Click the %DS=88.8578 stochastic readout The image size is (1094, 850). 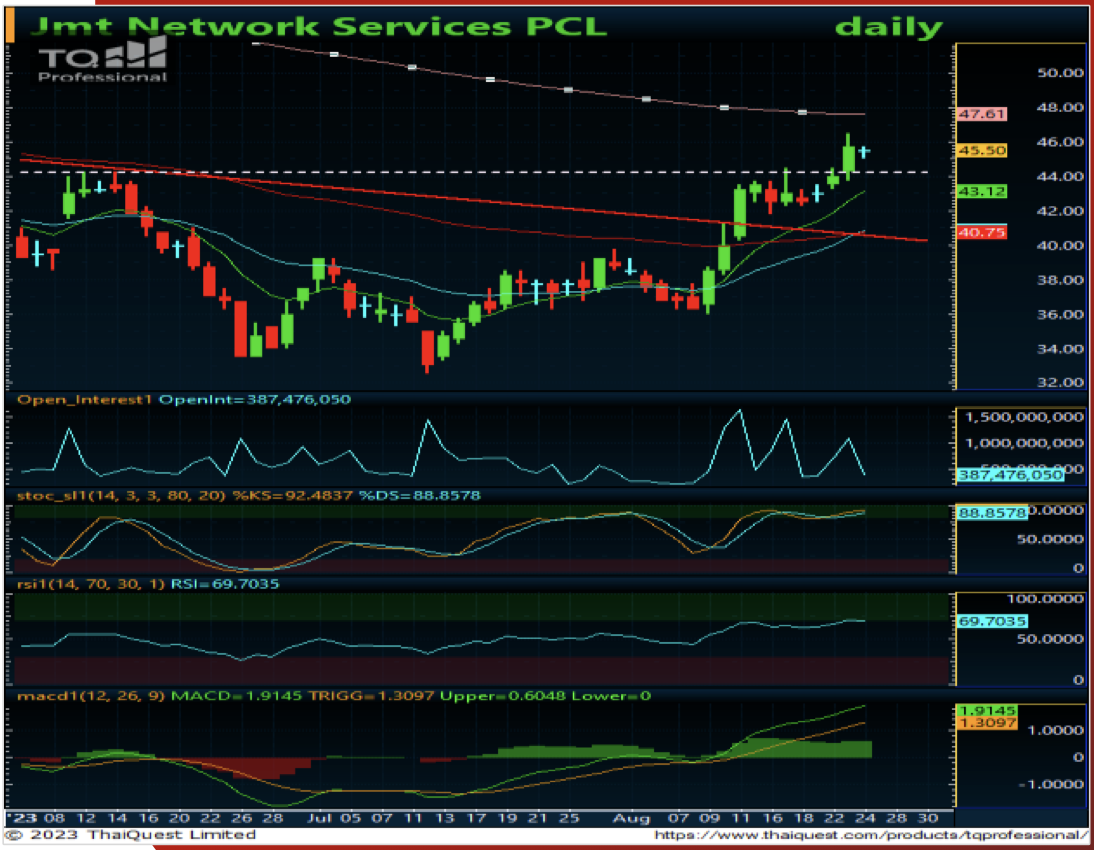[x=420, y=496]
